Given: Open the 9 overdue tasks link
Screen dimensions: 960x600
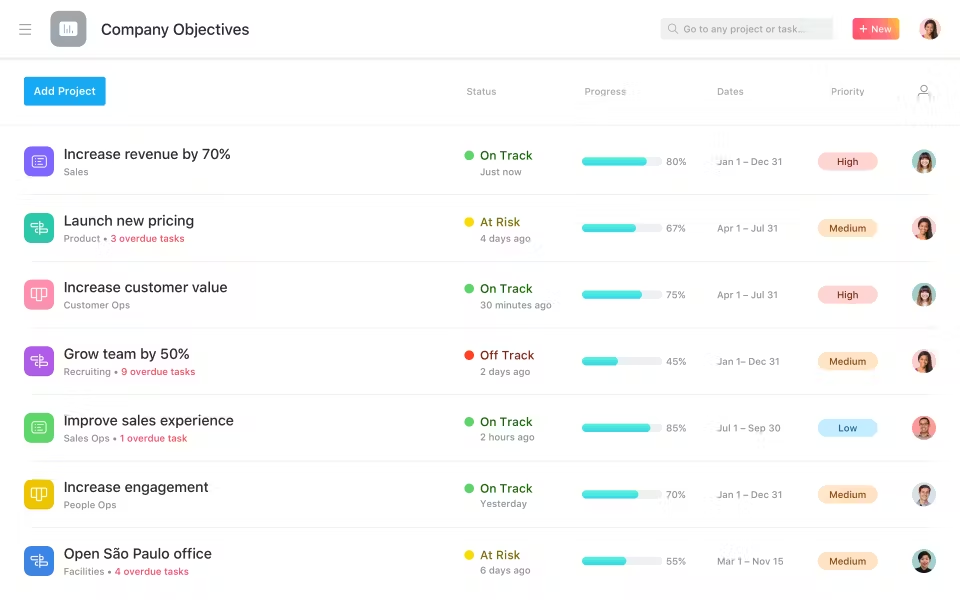Looking at the screenshot, I should click(158, 372).
